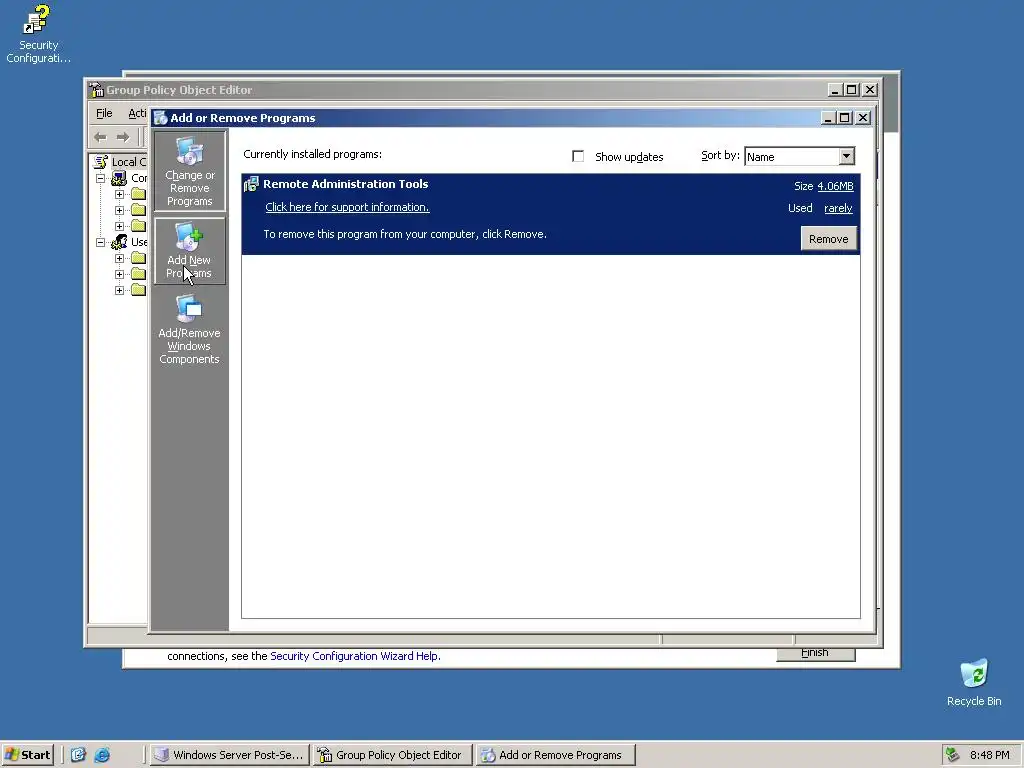Click the 4.06MB size link
The height and width of the screenshot is (768, 1024).
click(835, 186)
